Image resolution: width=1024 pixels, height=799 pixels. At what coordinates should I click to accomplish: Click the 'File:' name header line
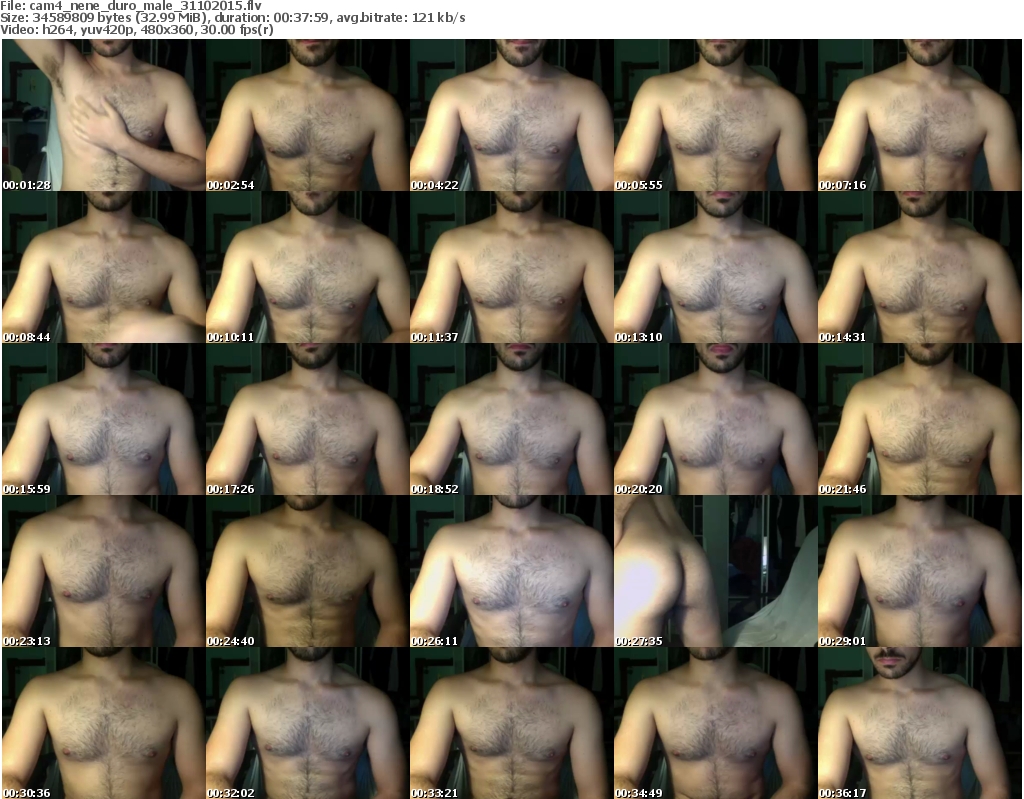[x=131, y=6]
